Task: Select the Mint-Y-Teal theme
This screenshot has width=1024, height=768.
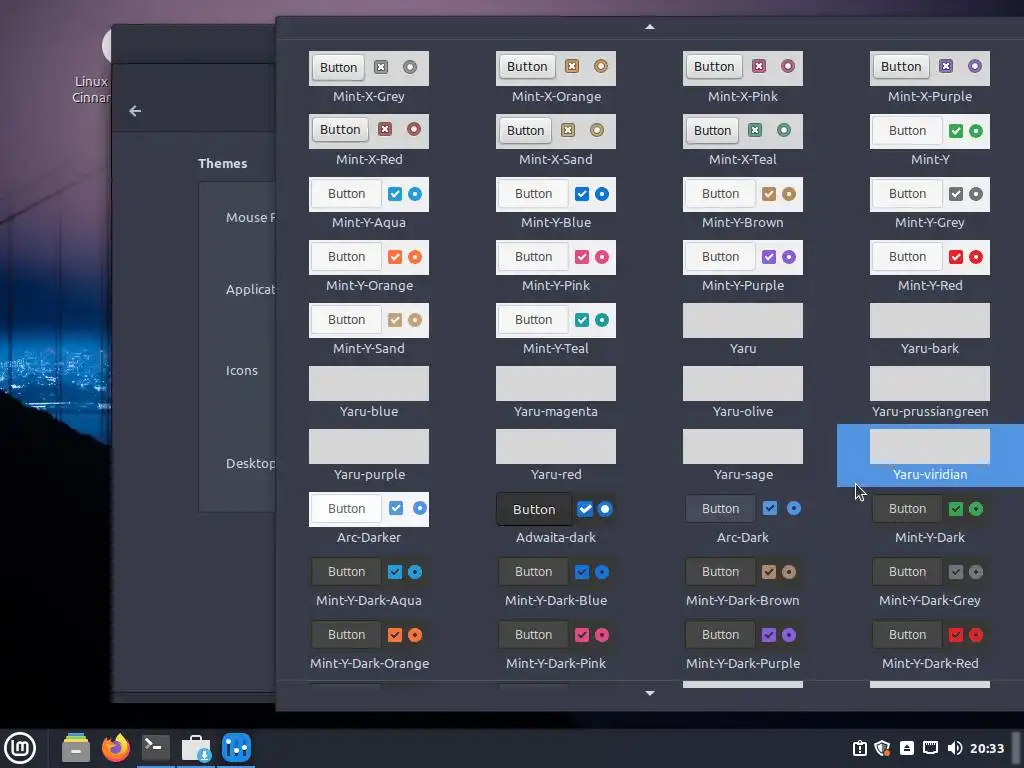Action: pyautogui.click(x=556, y=330)
